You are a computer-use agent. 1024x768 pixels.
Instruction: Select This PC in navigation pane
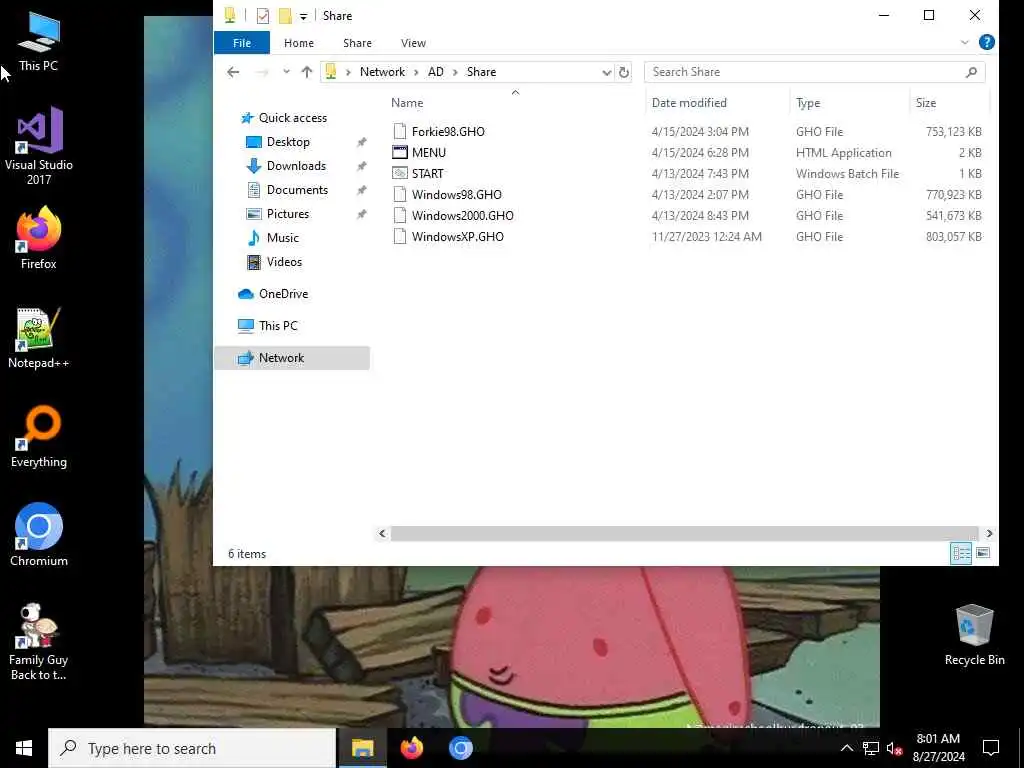pos(278,326)
